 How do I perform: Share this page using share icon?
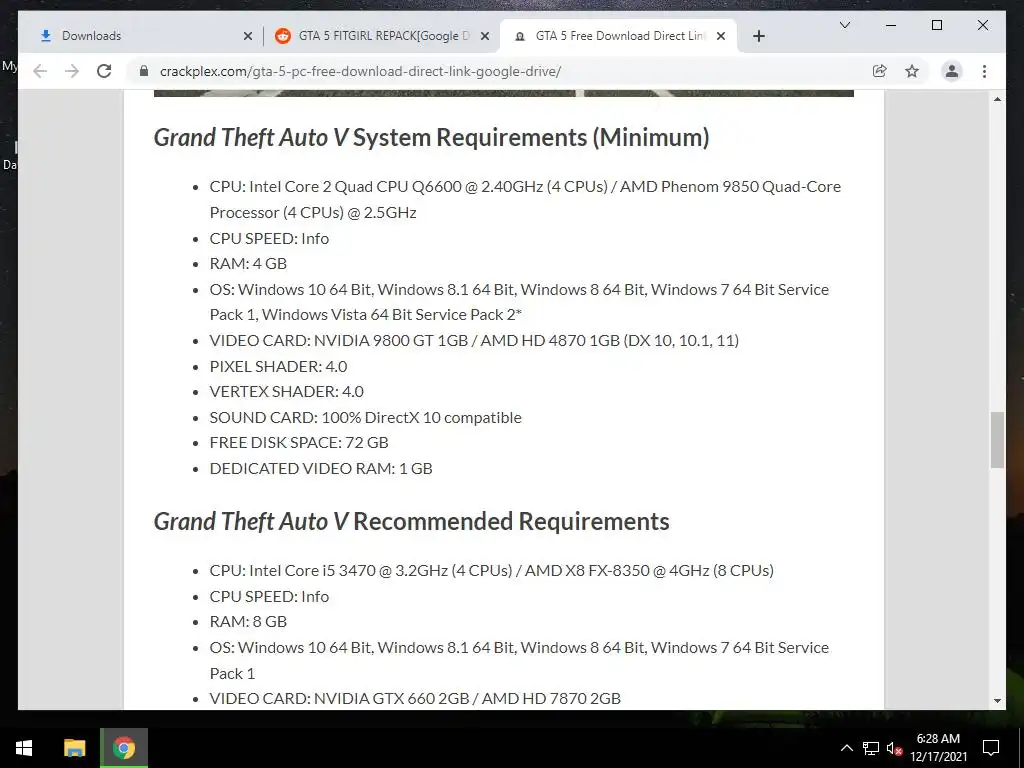click(880, 71)
